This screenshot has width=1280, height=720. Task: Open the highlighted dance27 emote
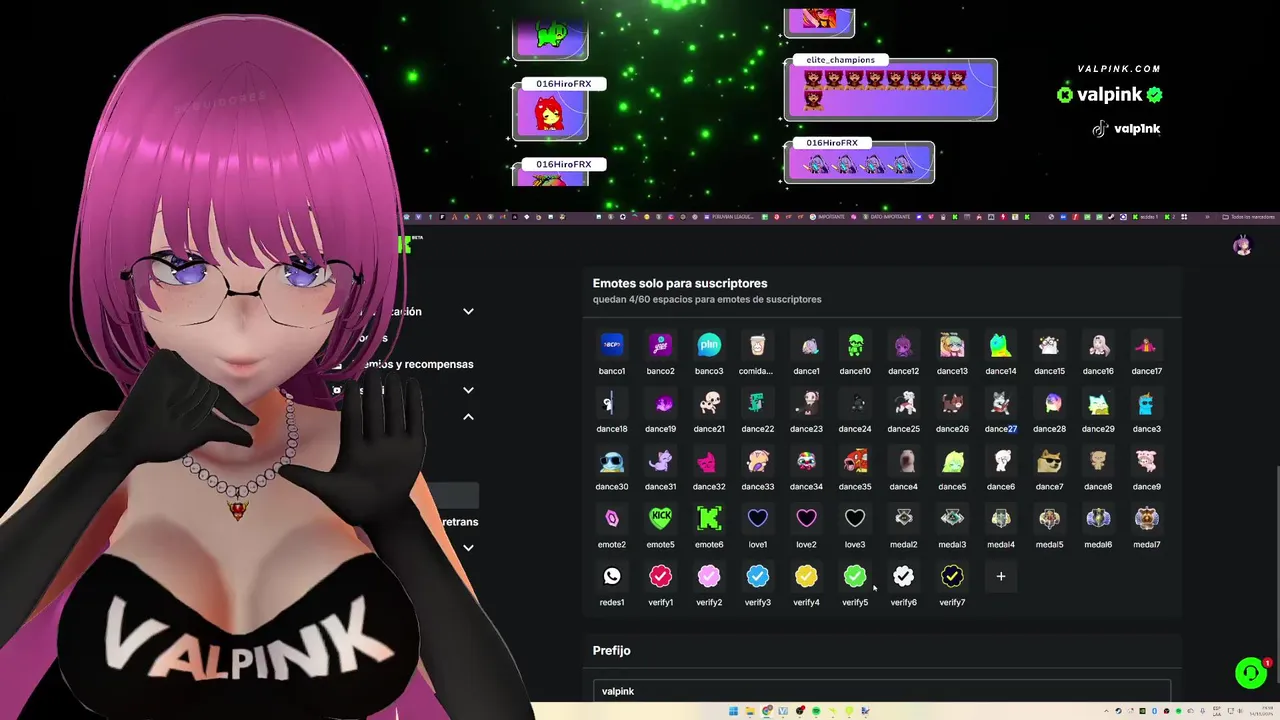(x=1001, y=404)
